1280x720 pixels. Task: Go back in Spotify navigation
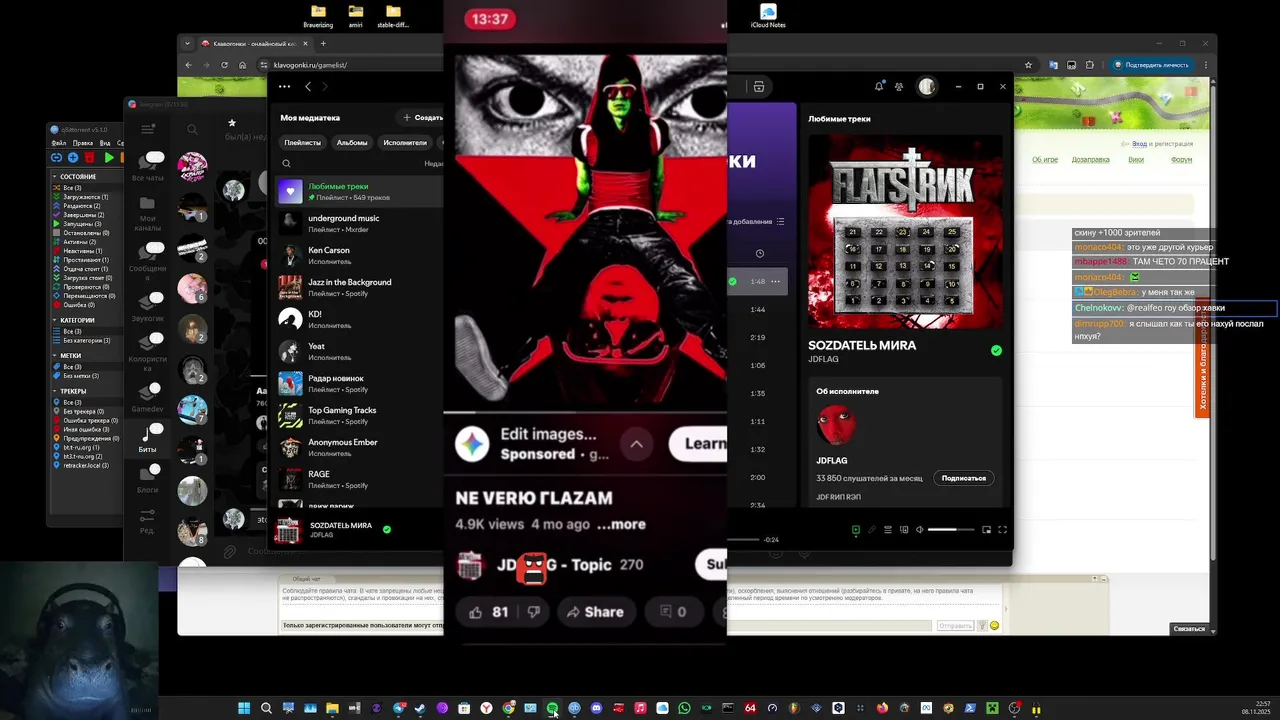click(308, 87)
